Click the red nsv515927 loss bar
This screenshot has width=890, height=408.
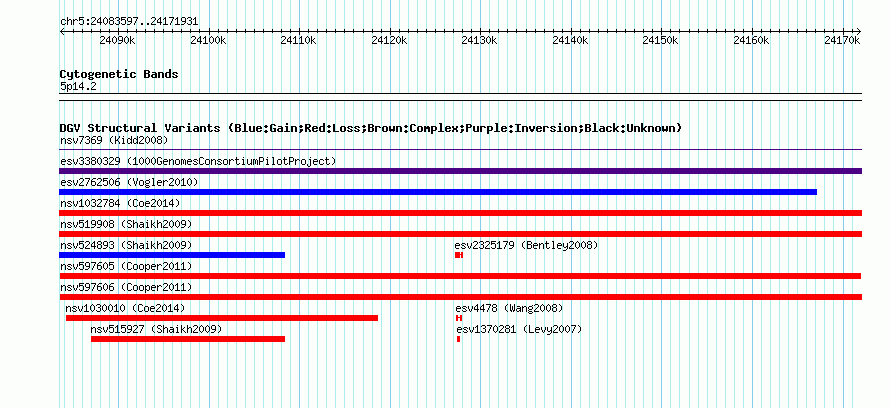click(x=188, y=339)
